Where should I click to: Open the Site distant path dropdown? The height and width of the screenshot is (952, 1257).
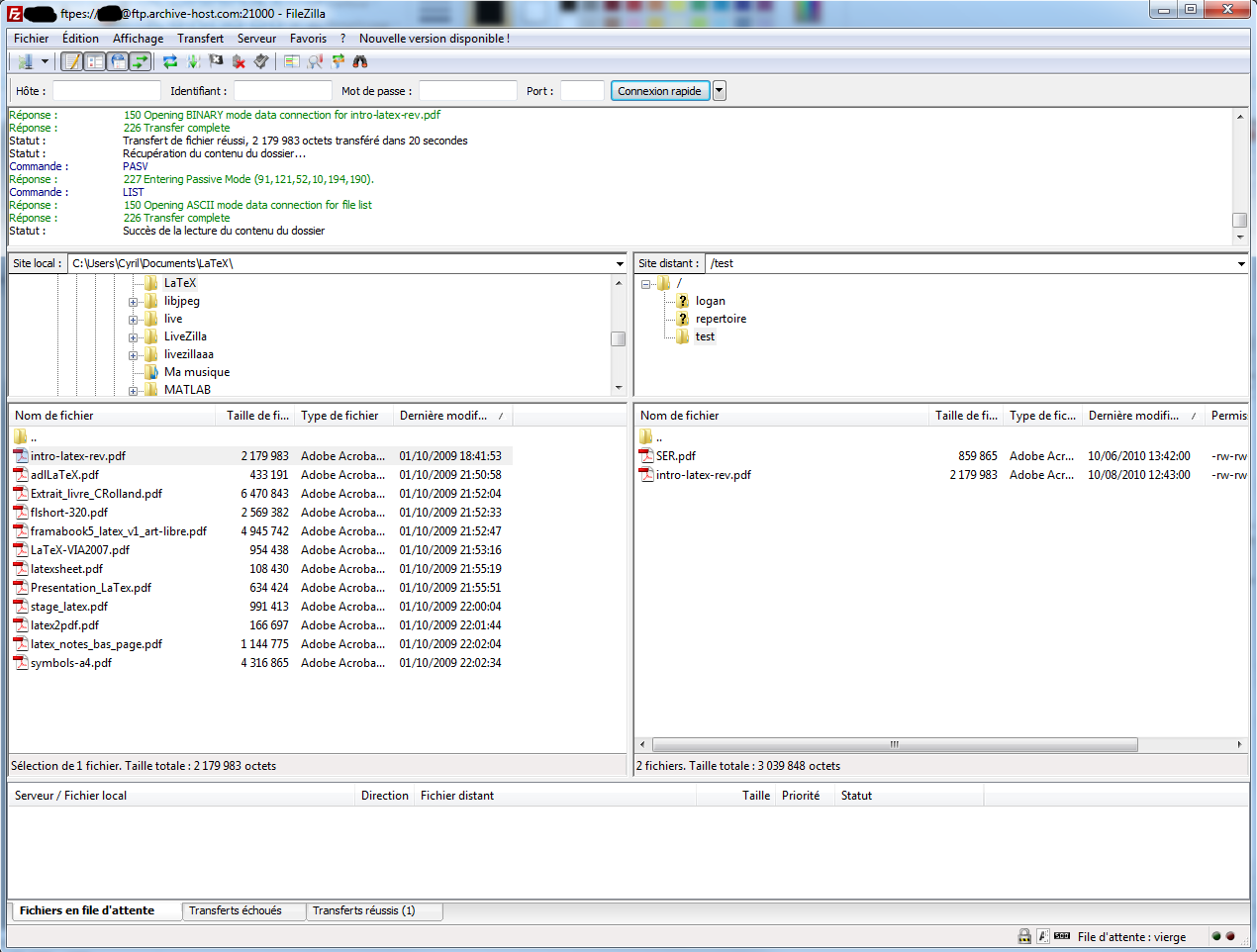1241,264
